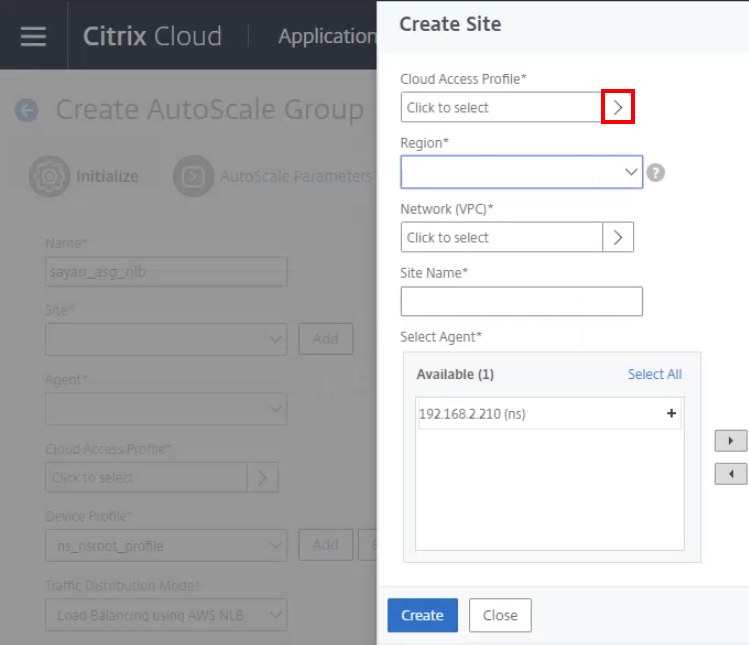This screenshot has height=645, width=749.
Task: Click the Network (VPC) Click to select box
Action: click(501, 237)
